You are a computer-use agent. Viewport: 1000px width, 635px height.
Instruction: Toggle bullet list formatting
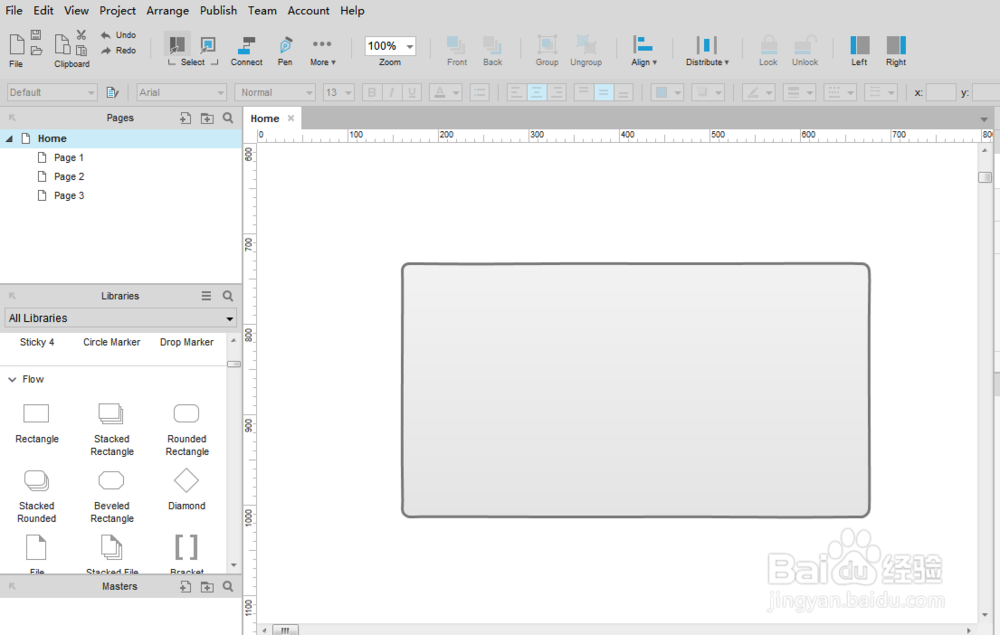(x=479, y=92)
